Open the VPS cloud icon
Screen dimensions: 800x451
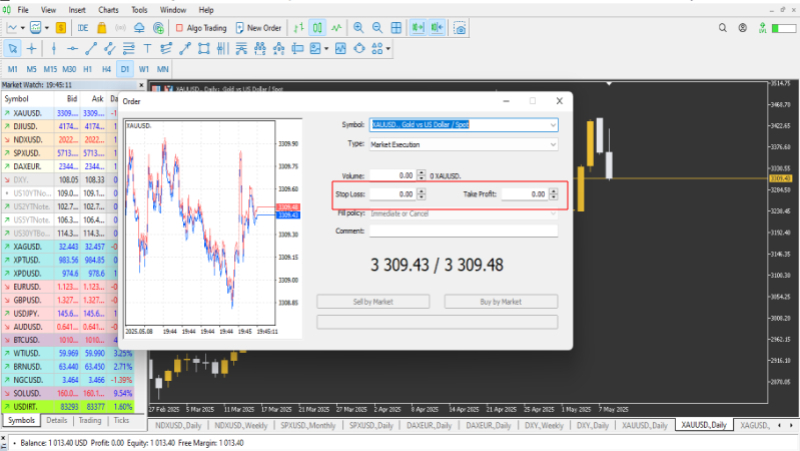pos(139,28)
